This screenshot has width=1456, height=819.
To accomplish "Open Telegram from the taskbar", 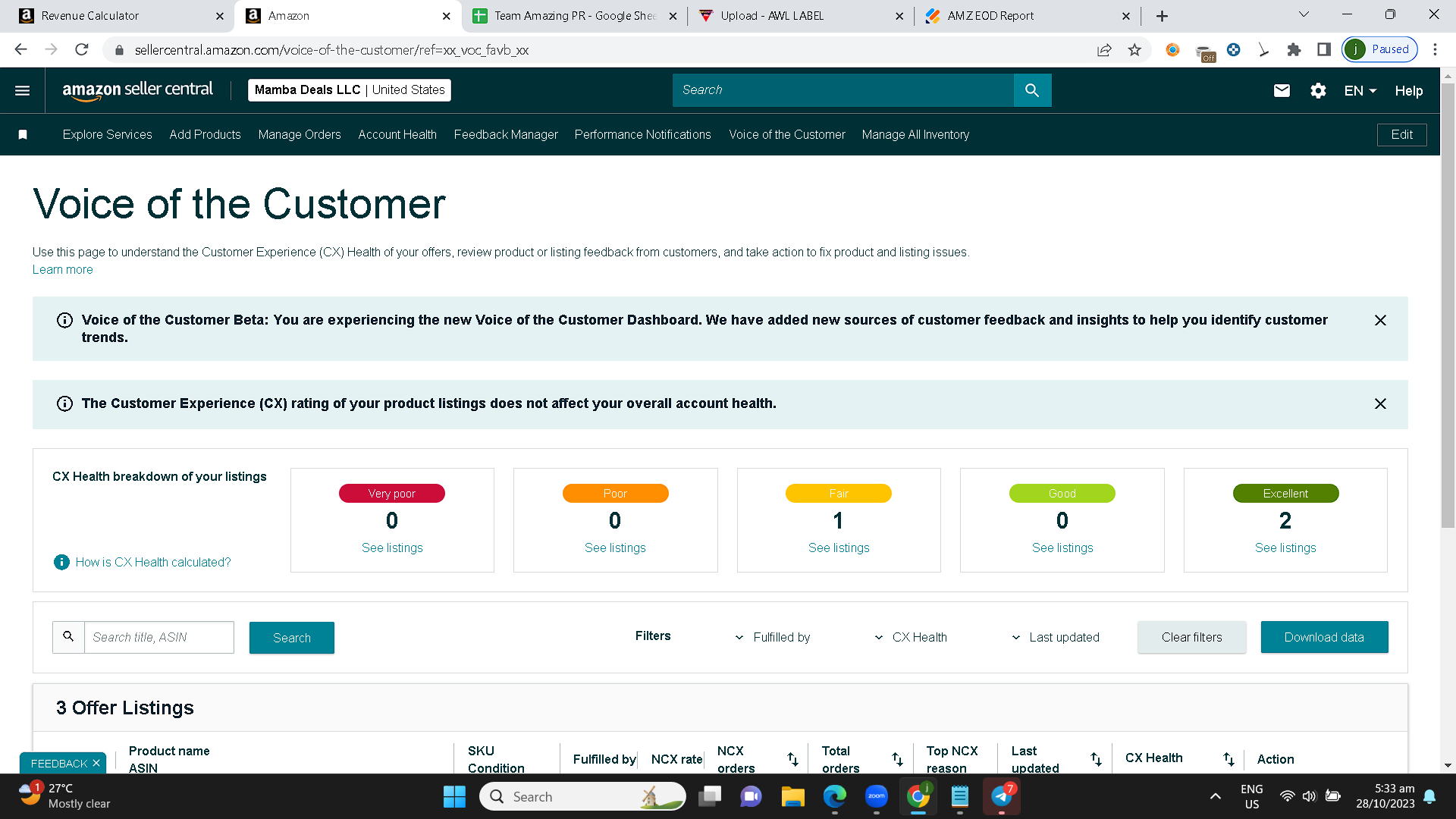I will point(1002,796).
